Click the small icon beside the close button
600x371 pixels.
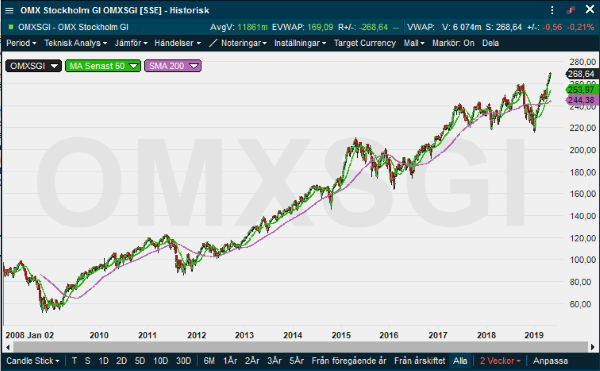tap(571, 10)
